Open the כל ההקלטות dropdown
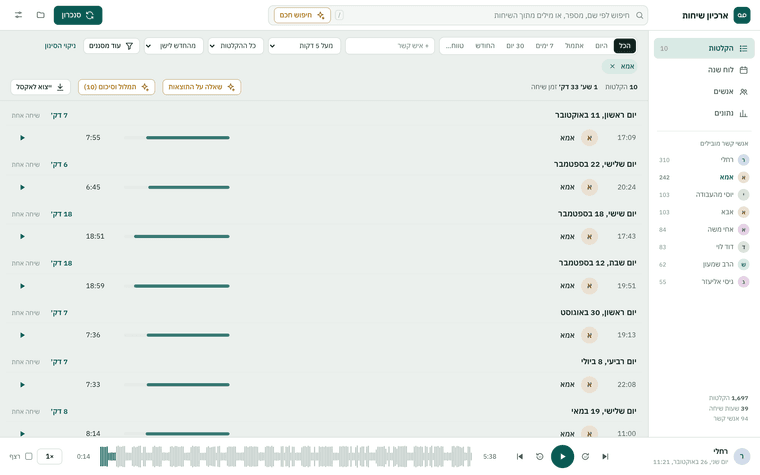This screenshot has height=475, width=760. pos(236,46)
